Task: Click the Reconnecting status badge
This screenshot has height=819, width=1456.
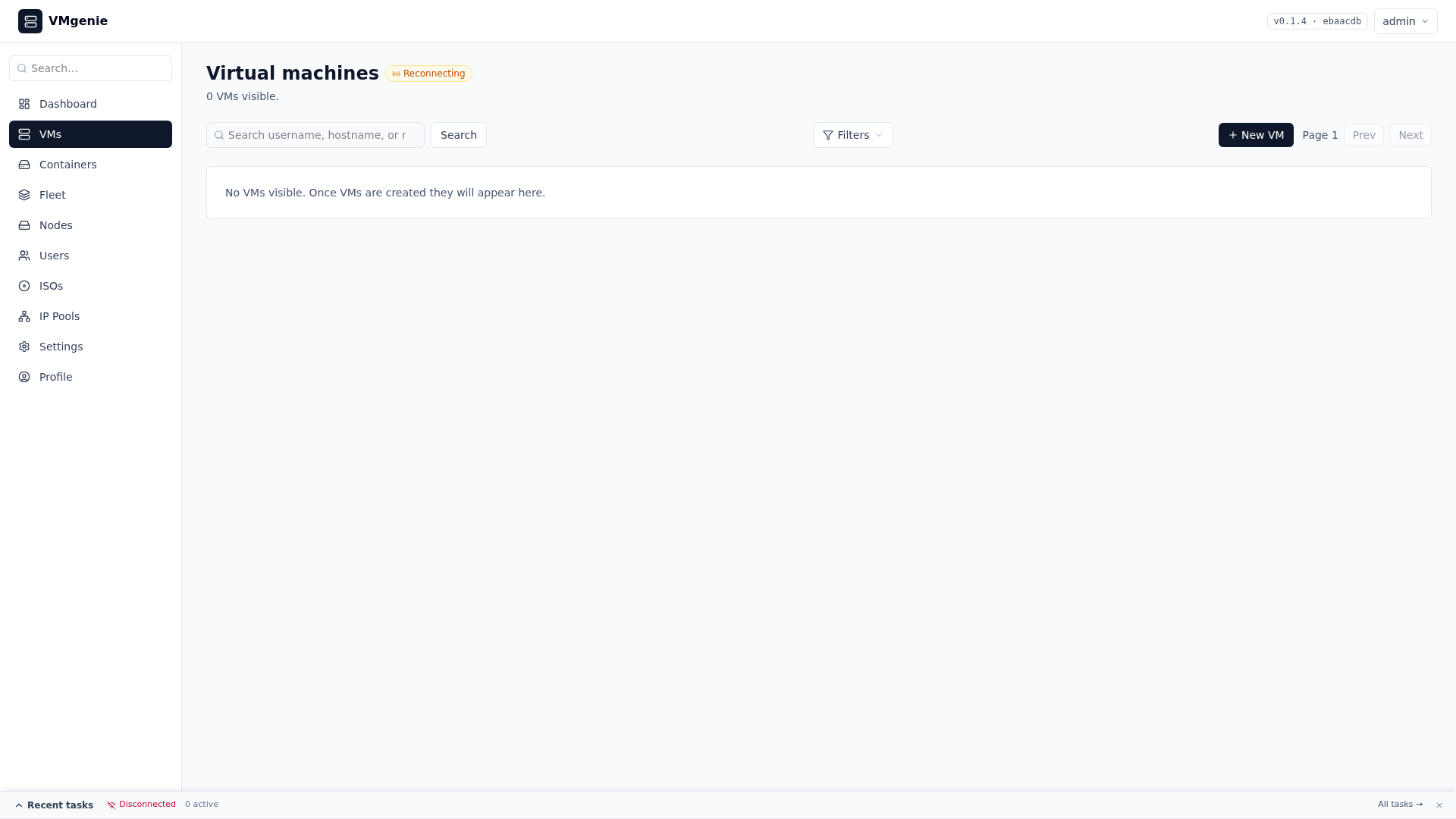Action: click(428, 74)
